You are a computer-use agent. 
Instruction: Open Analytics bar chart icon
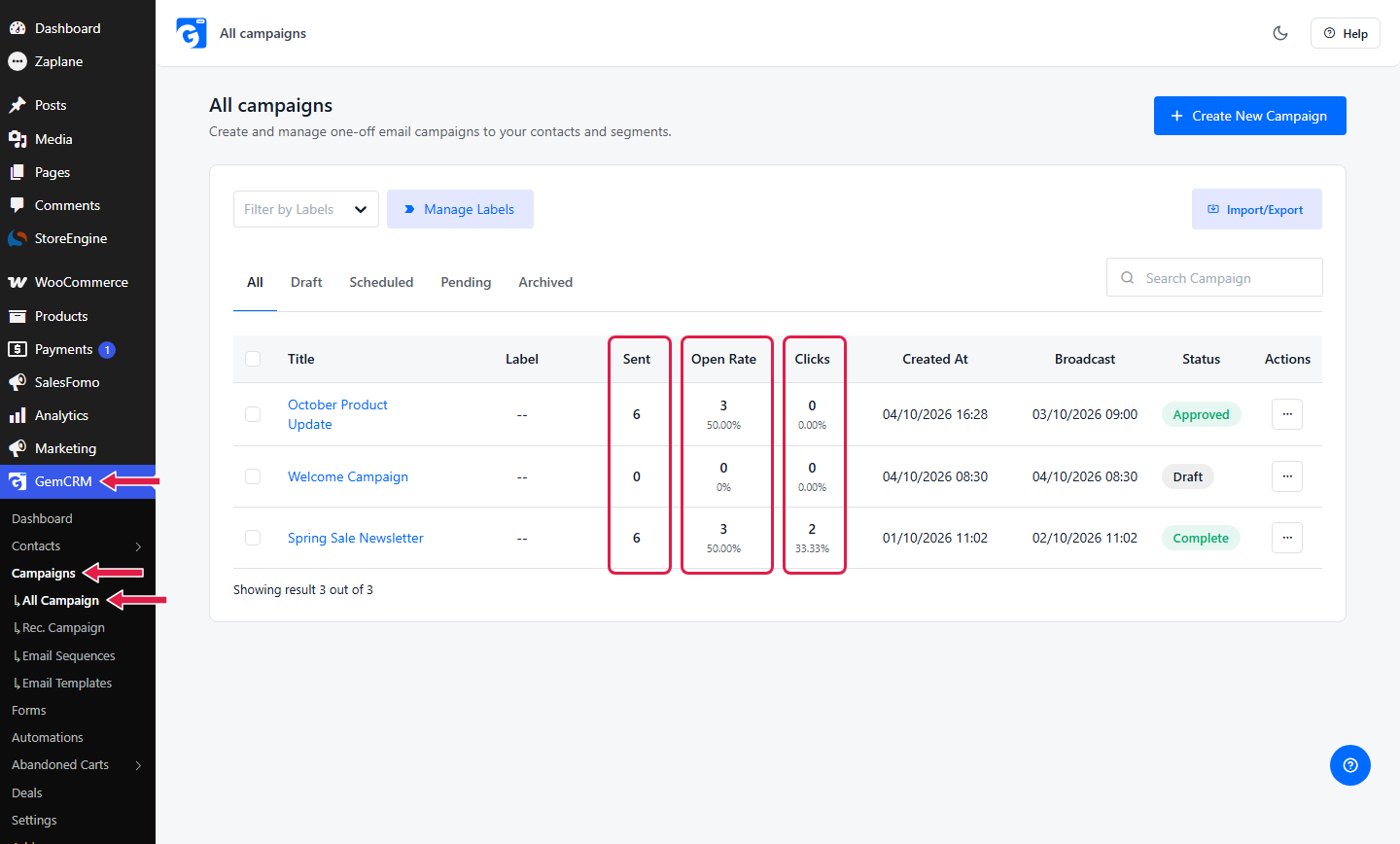[17, 415]
